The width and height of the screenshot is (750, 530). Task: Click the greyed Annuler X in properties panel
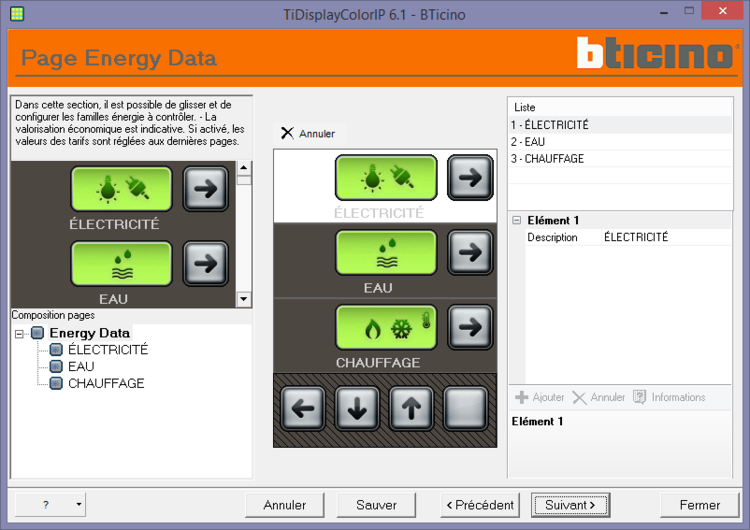579,397
